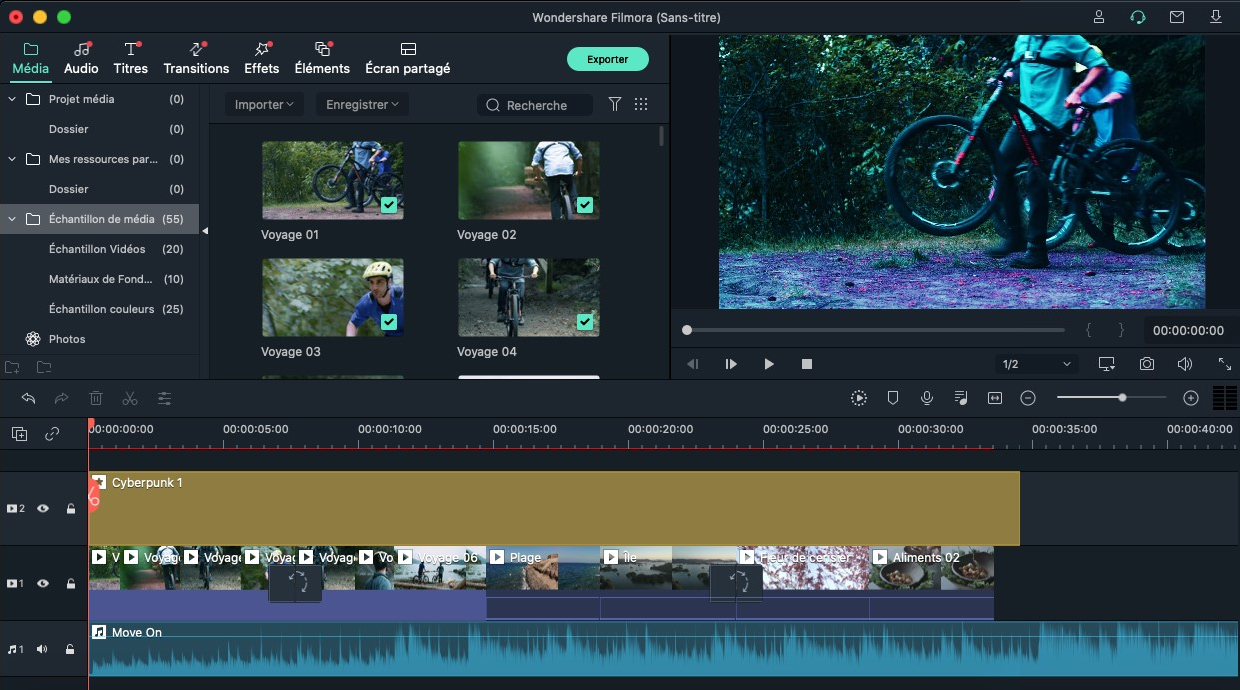Add a marker using the shield icon
Screen dimensions: 1240x690
click(893, 398)
